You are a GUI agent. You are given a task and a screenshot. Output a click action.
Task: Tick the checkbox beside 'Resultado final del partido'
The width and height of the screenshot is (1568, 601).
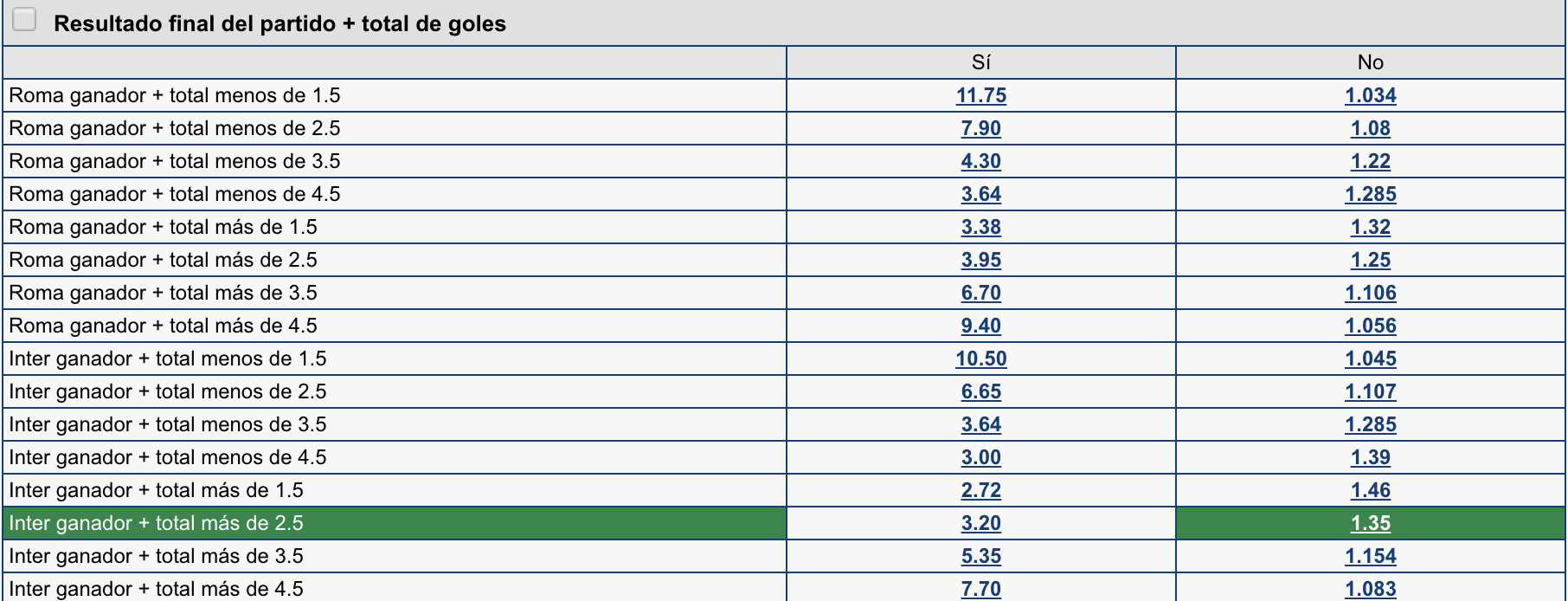(x=24, y=20)
